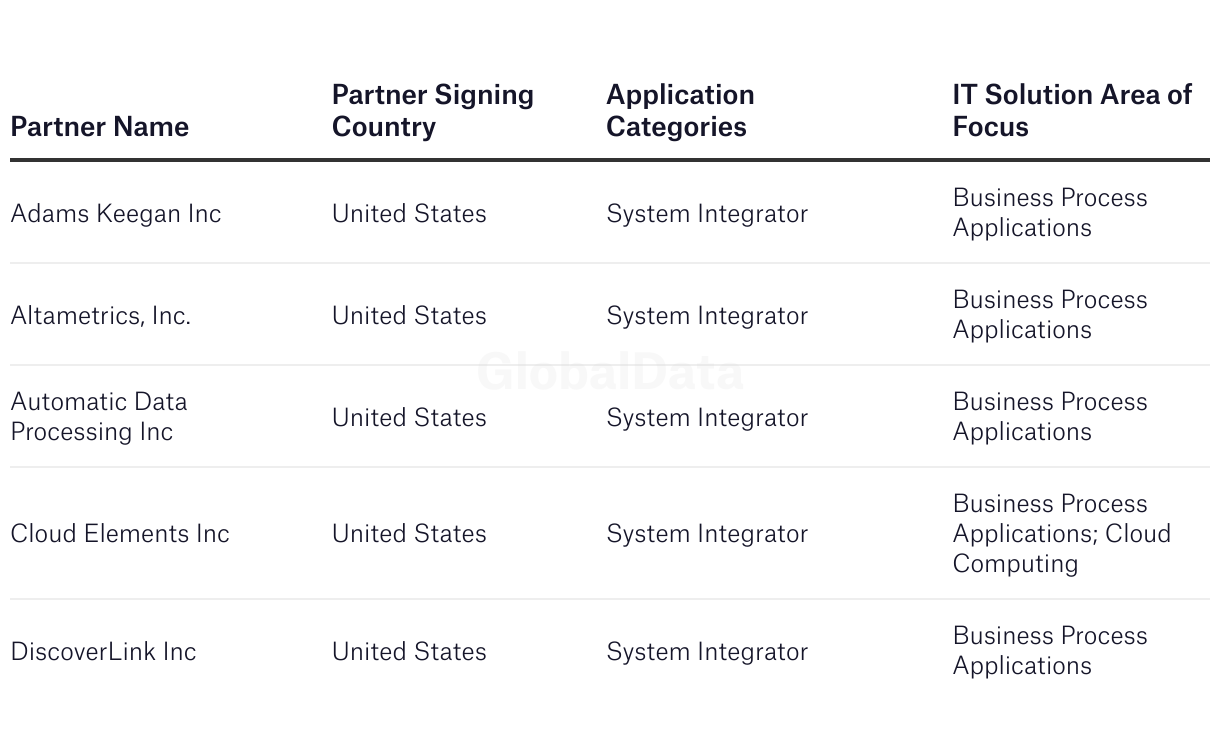The height and width of the screenshot is (742, 1220).
Task: Click the Partner Name column header
Action: [x=100, y=127]
